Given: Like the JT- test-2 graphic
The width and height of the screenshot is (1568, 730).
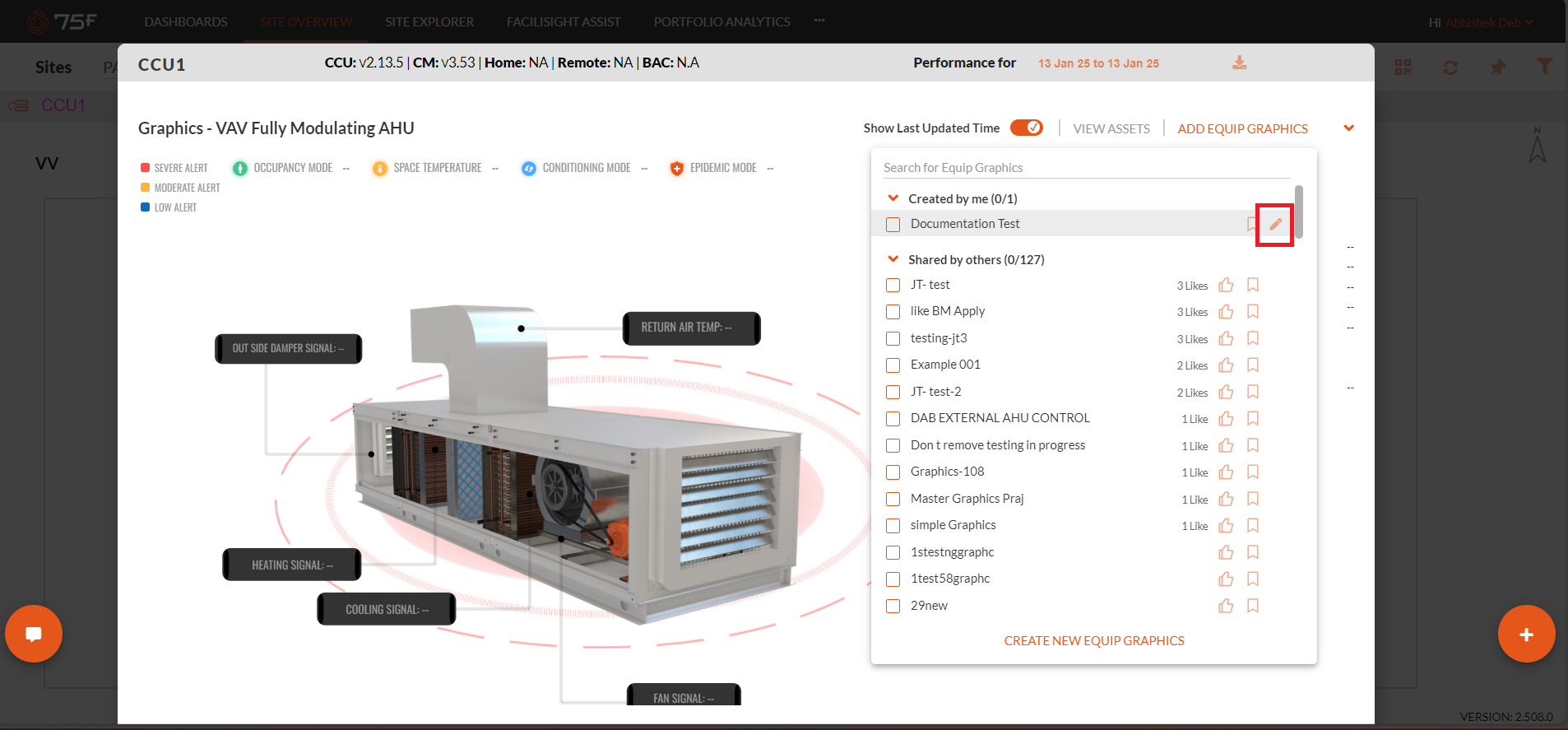Looking at the screenshot, I should [x=1226, y=392].
